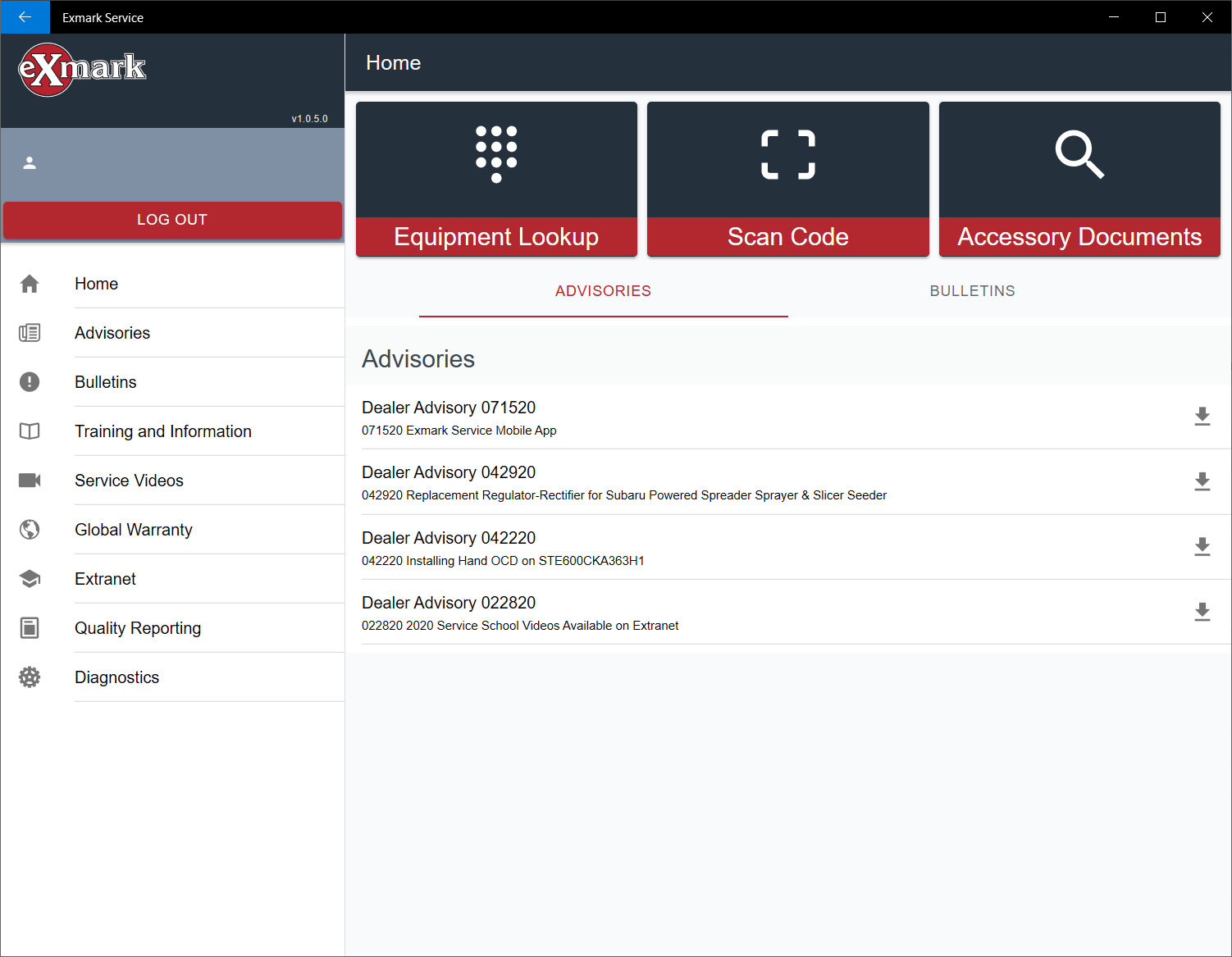Image resolution: width=1232 pixels, height=957 pixels.
Task: Click the Training open book icon
Action: [x=30, y=431]
